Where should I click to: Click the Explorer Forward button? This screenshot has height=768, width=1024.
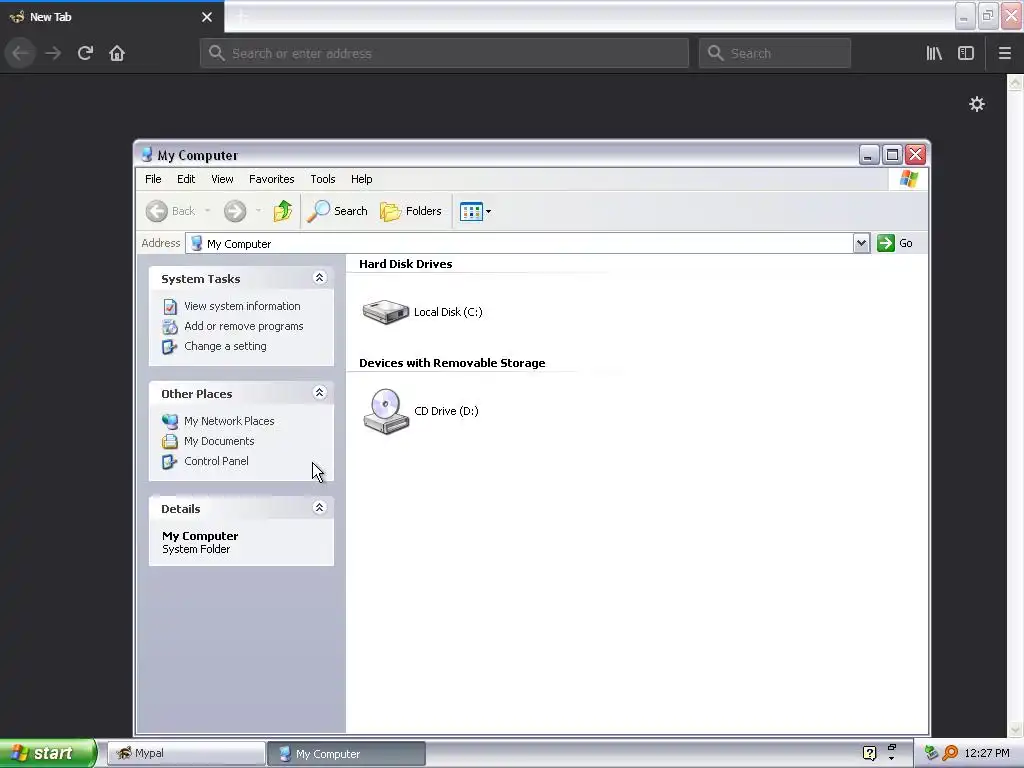235,211
